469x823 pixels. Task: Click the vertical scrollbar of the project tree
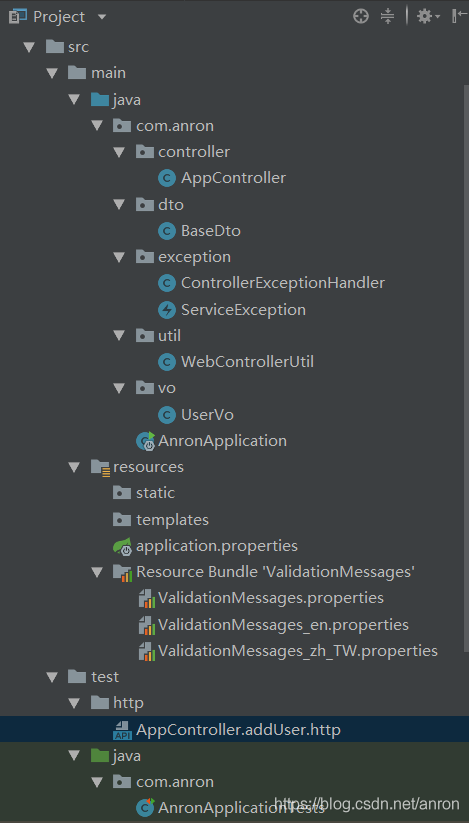(466, 367)
